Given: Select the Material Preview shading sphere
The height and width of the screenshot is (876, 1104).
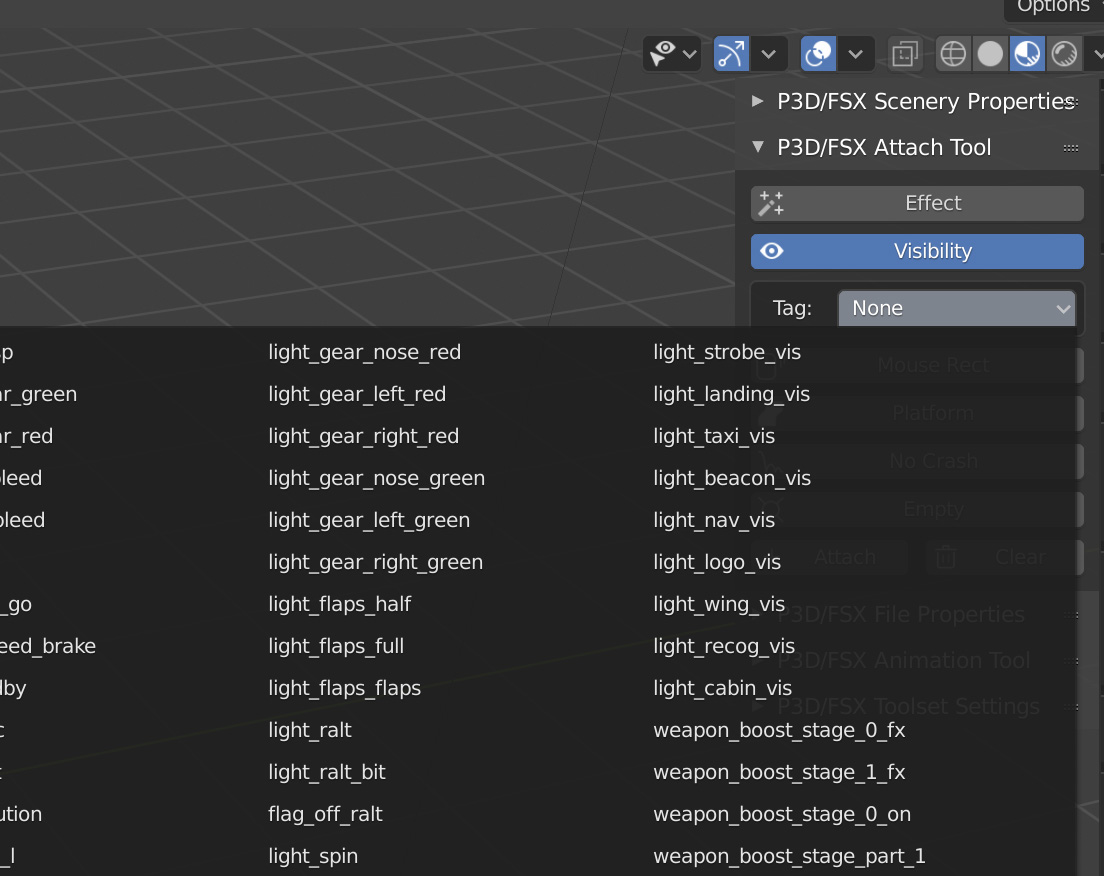Looking at the screenshot, I should pos(1027,54).
